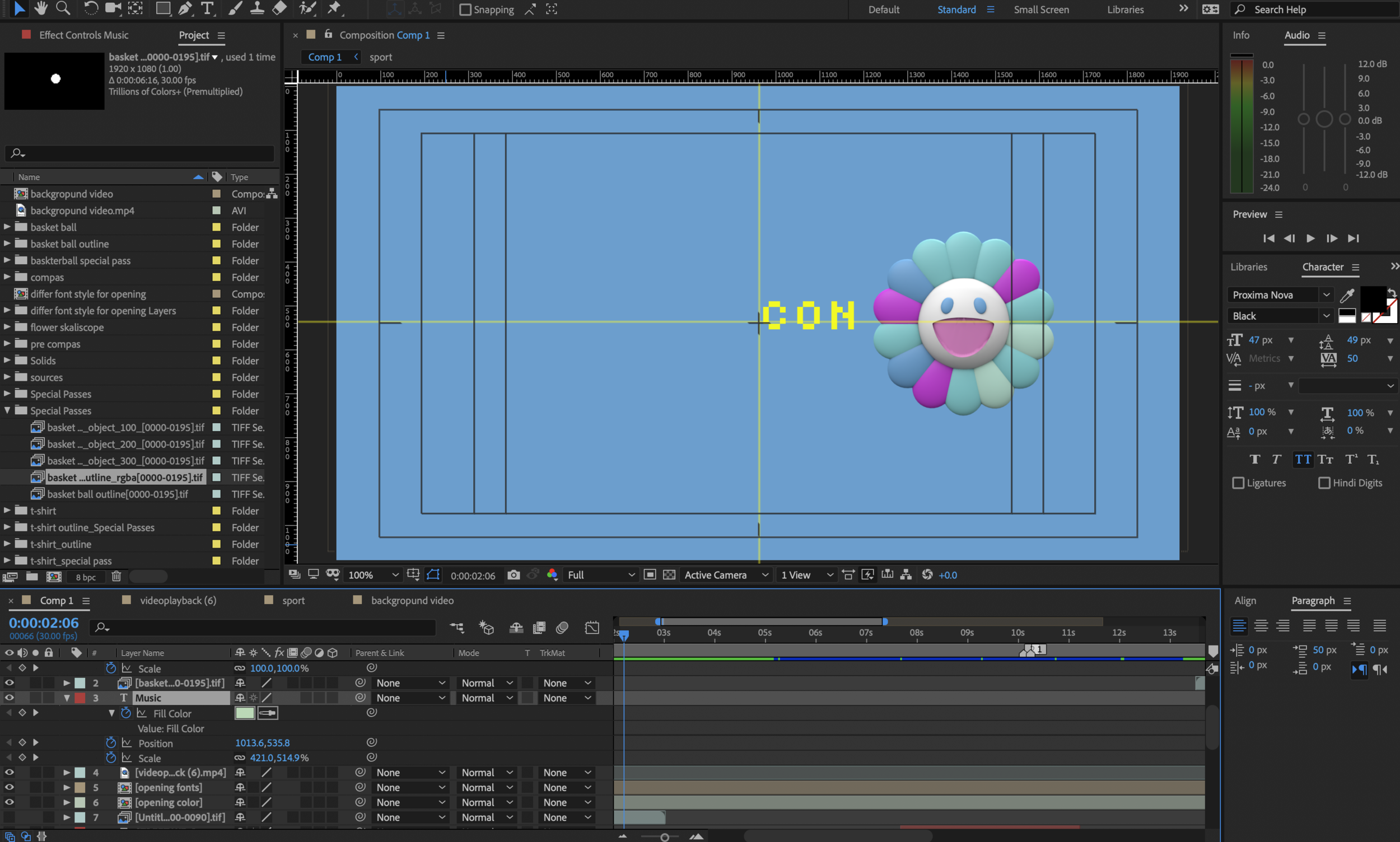This screenshot has height=842, width=1400.
Task: Open the 1 View layout dropdown
Action: (806, 575)
